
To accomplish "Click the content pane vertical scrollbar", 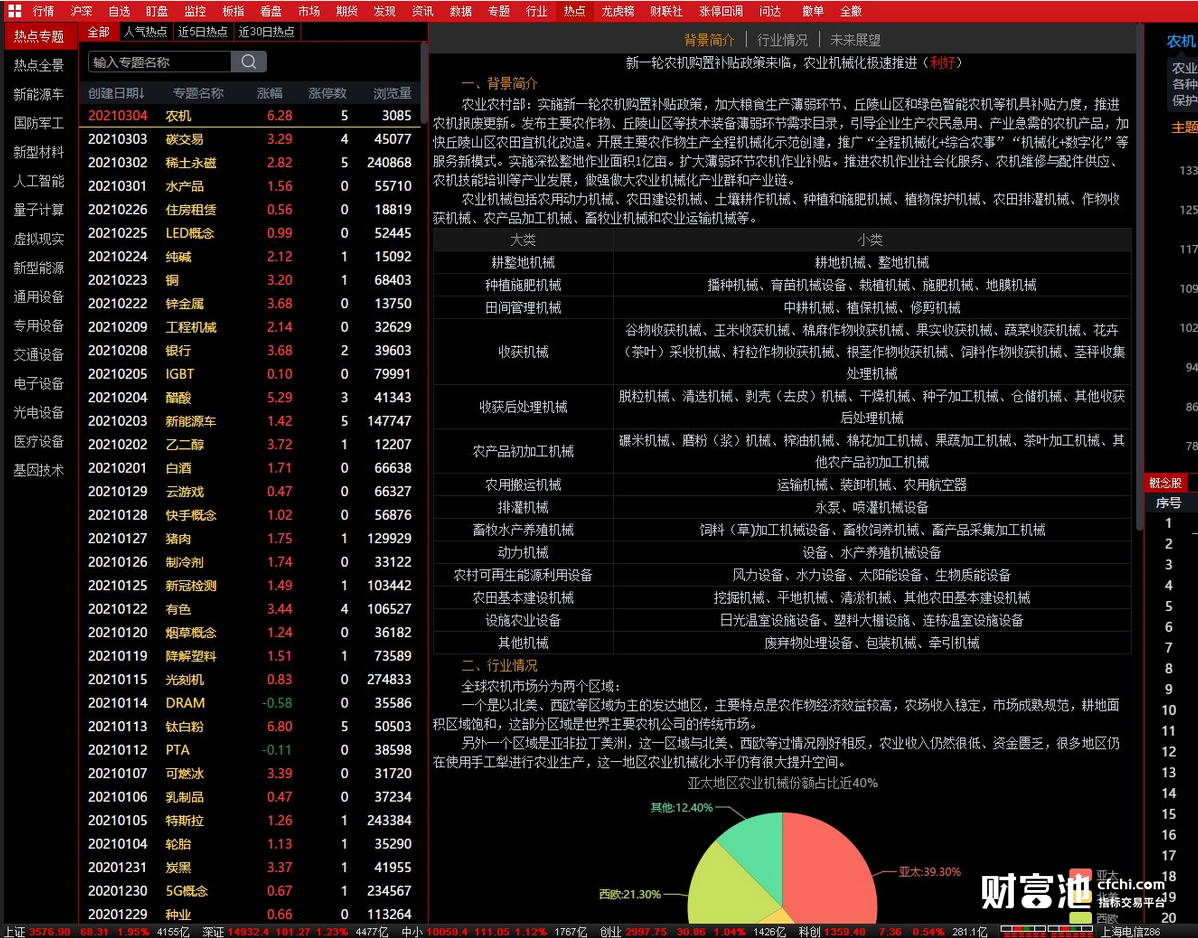I will point(1138,279).
